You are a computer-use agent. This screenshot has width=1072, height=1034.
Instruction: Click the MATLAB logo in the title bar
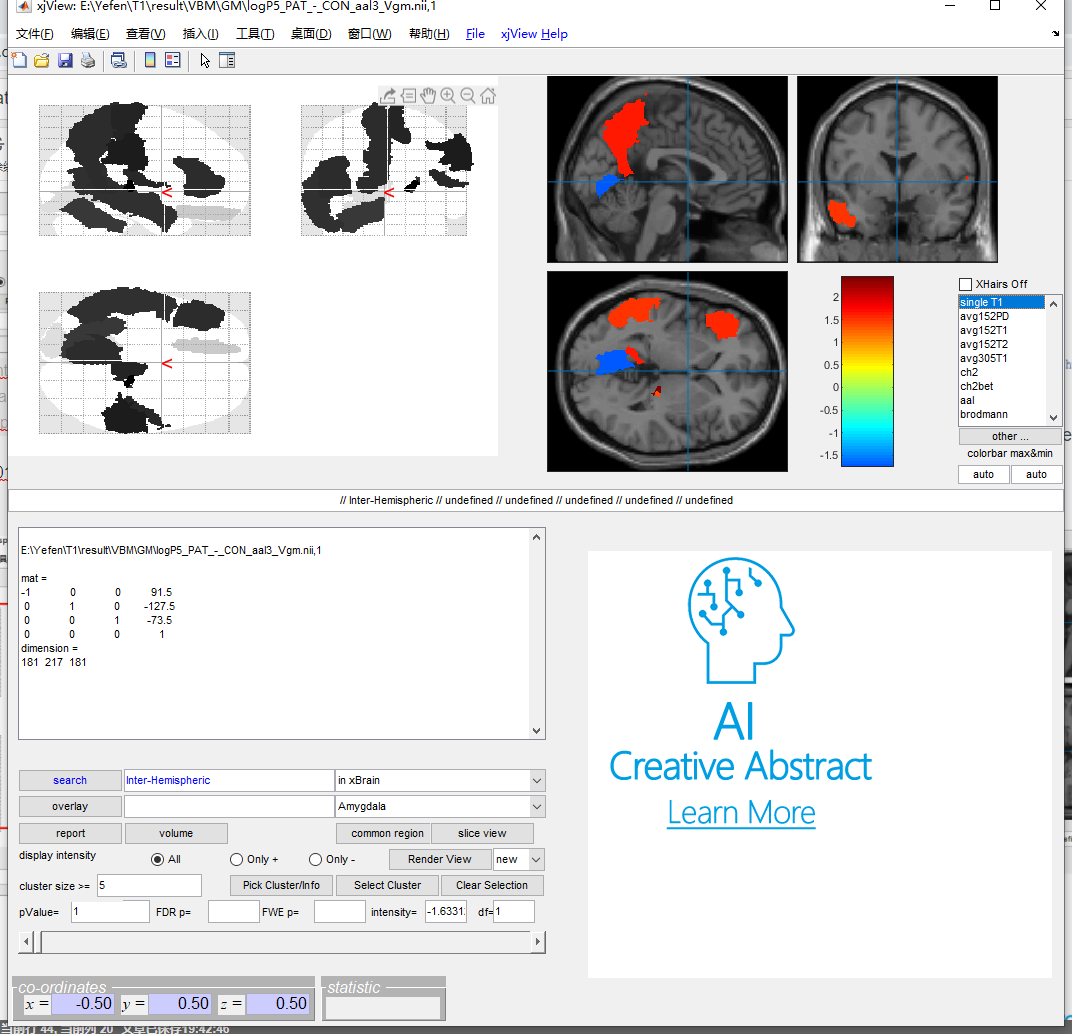tap(24, 6)
